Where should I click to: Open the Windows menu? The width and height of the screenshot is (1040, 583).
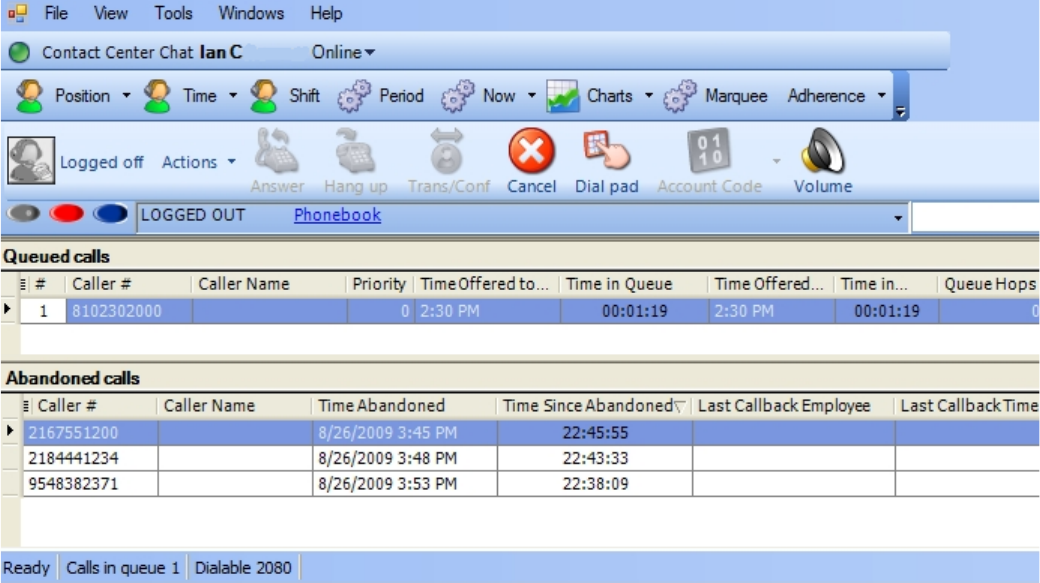click(251, 13)
